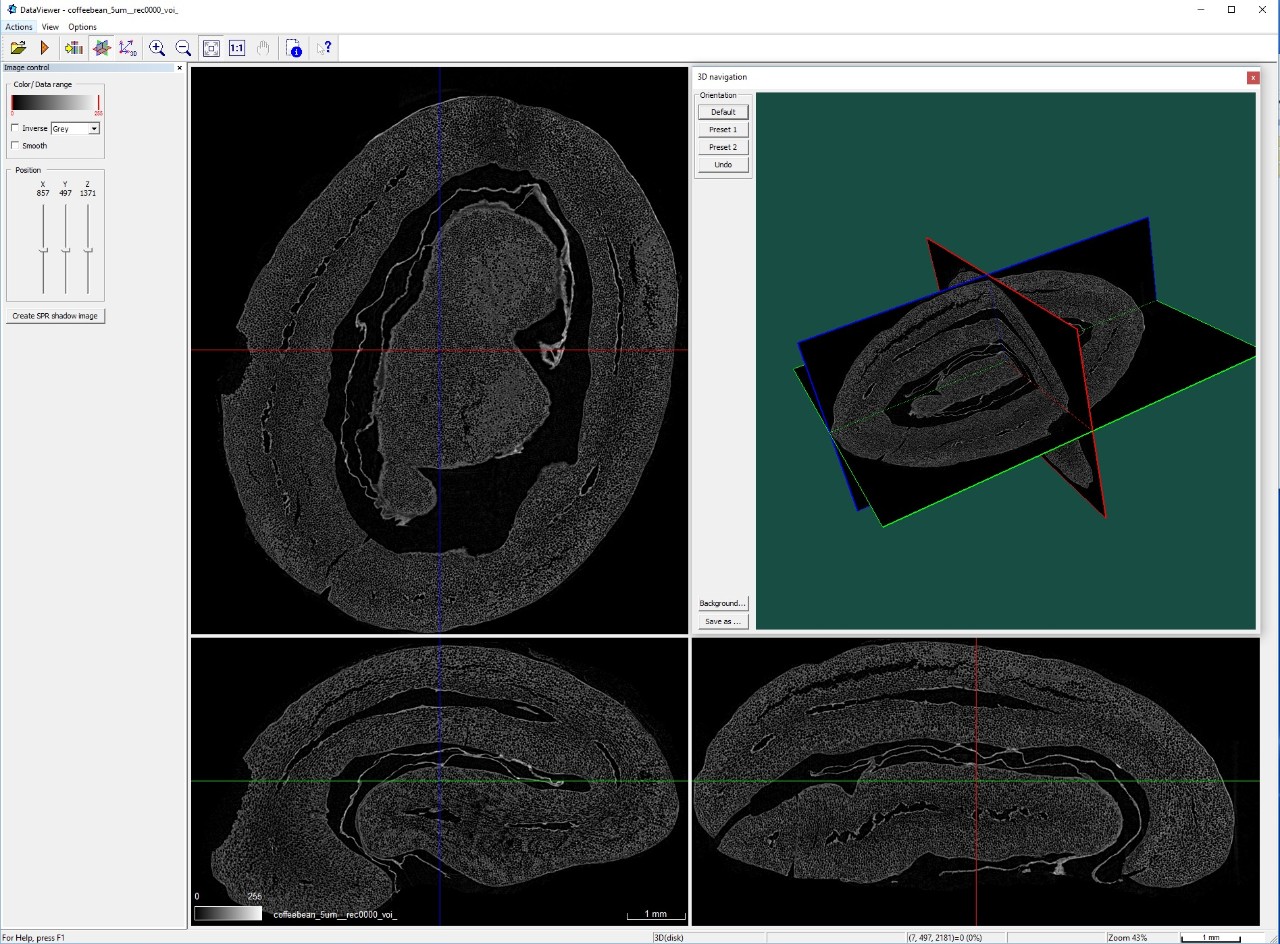Screen dimensions: 1280x944
Task: Open the Options menu
Action: point(82,27)
